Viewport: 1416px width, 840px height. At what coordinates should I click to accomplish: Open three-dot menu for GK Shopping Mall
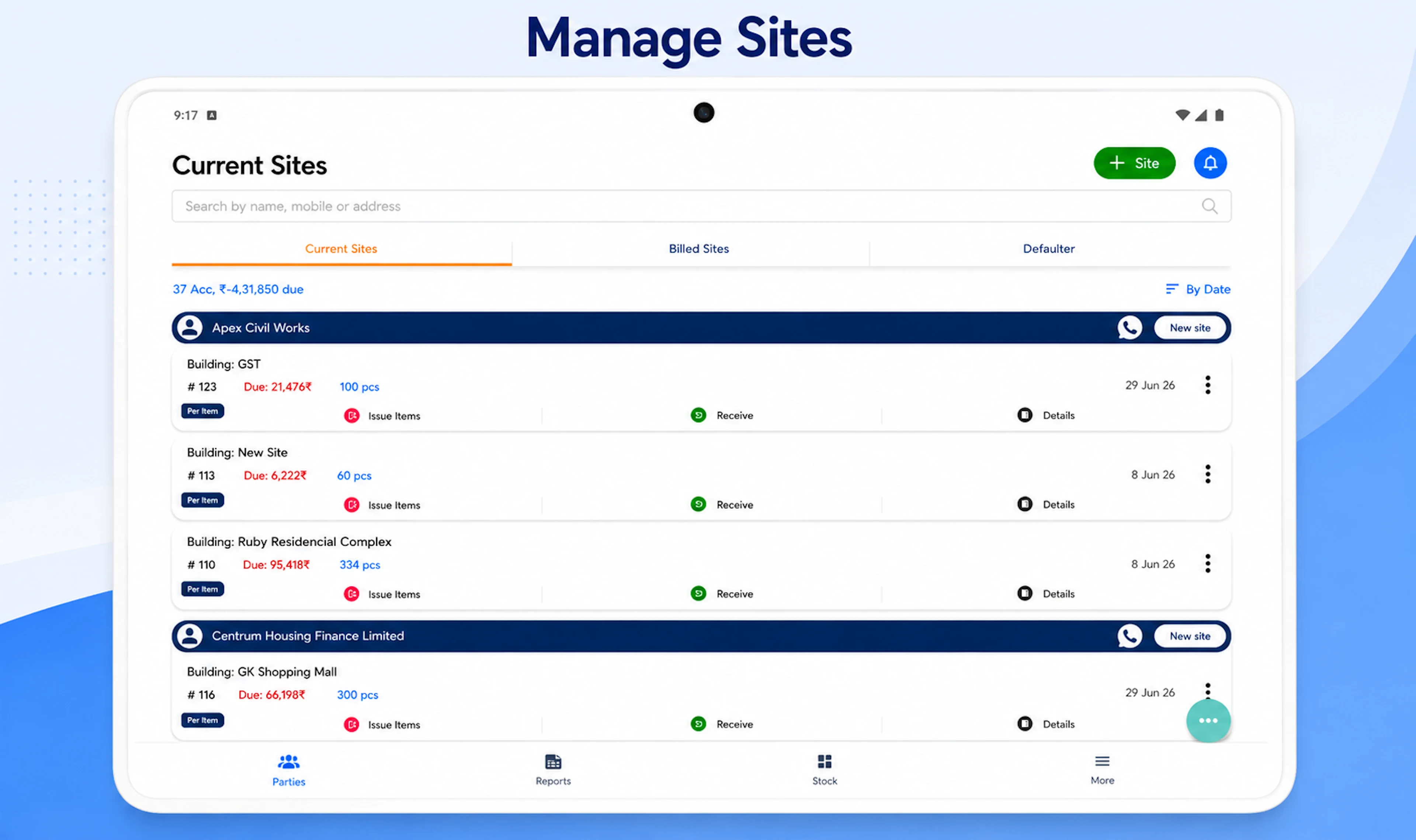(x=1207, y=691)
